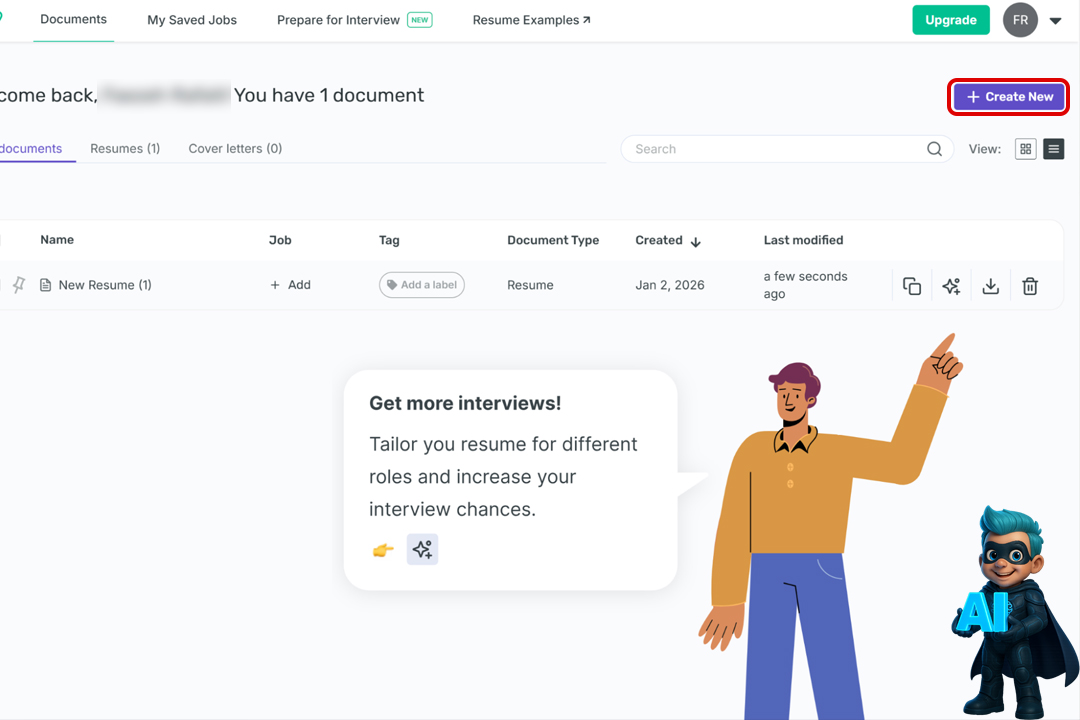Duplicate the New Resume (1) document

911,286
